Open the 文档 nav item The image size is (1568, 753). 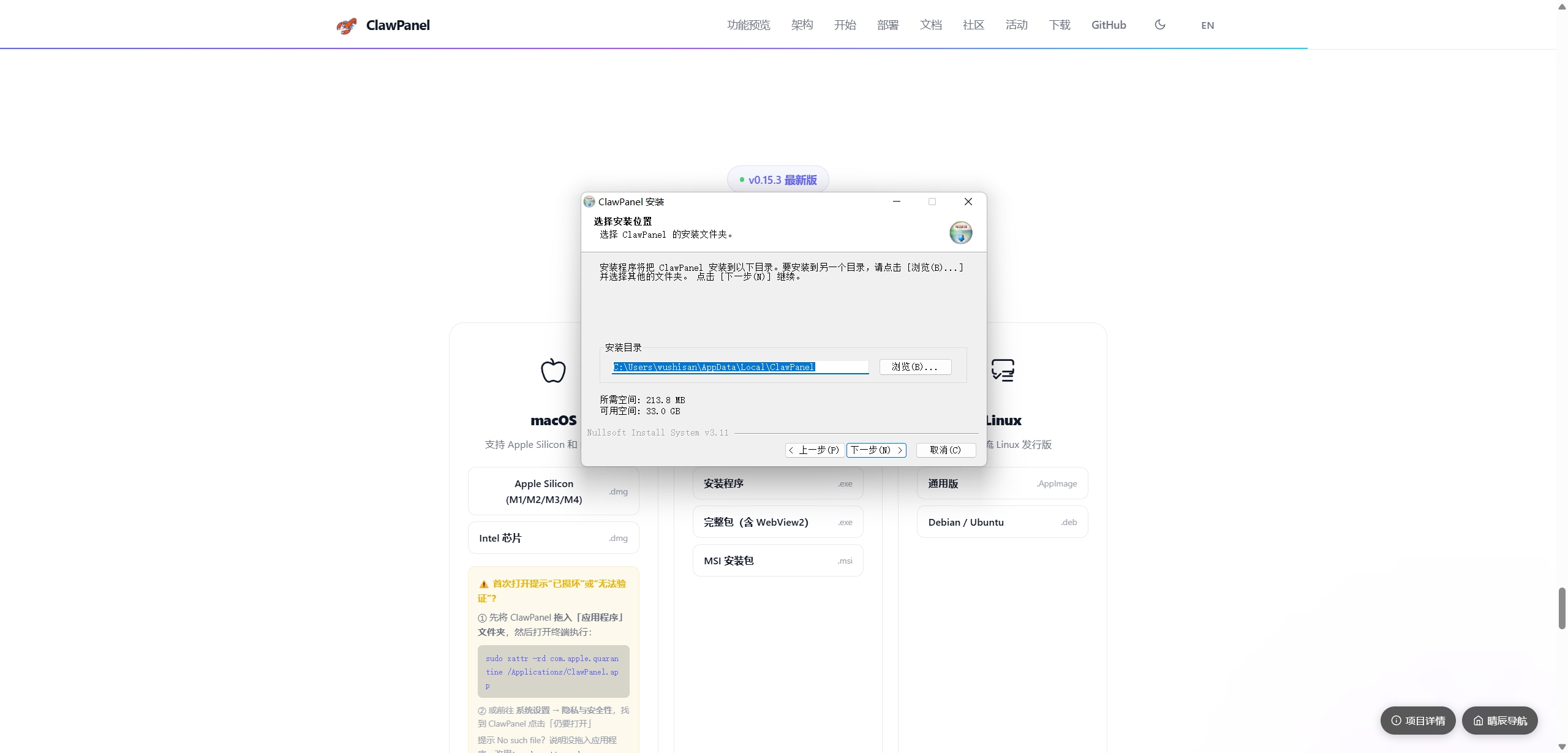tap(930, 25)
